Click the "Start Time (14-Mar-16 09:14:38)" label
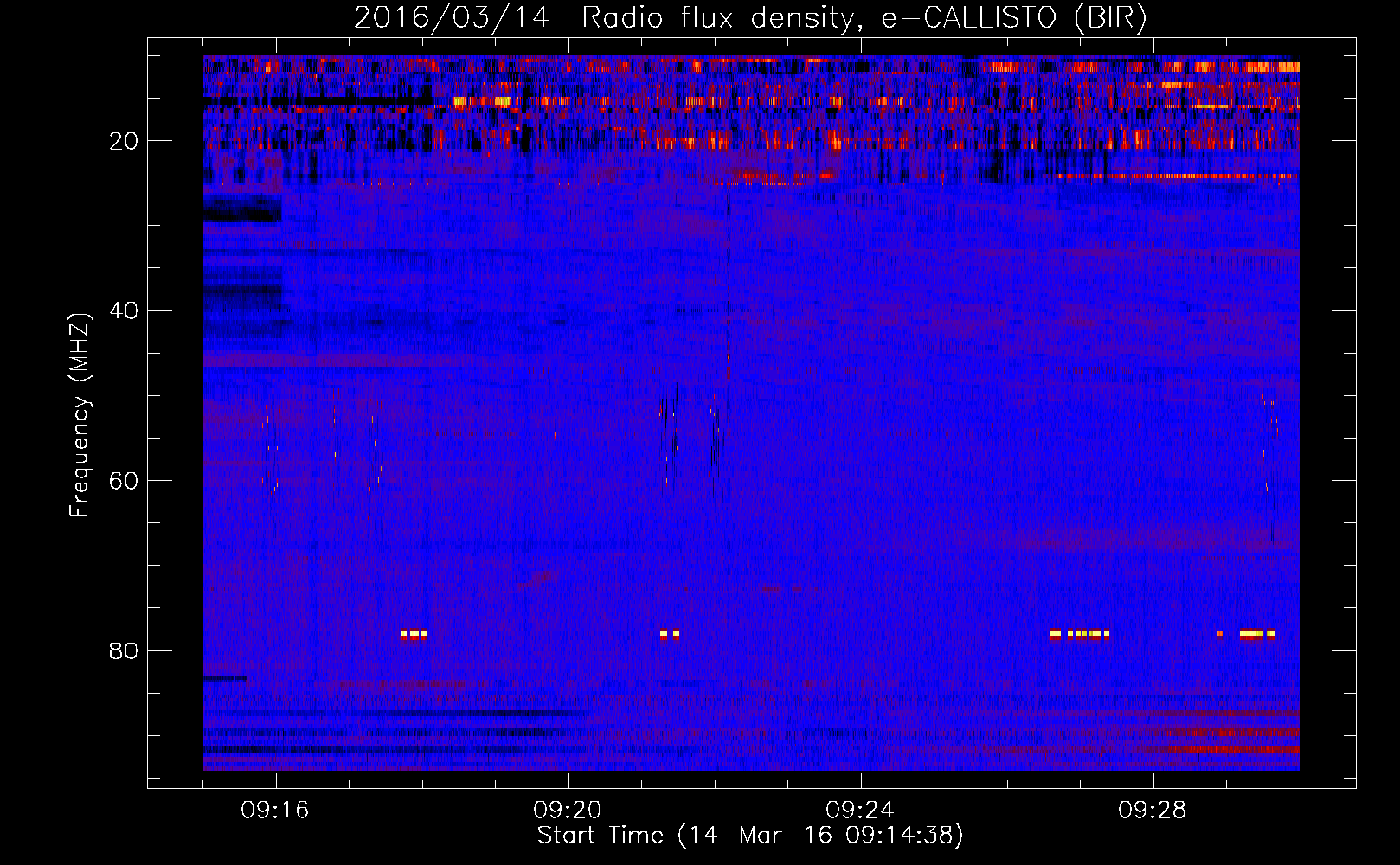 pyautogui.click(x=750, y=836)
